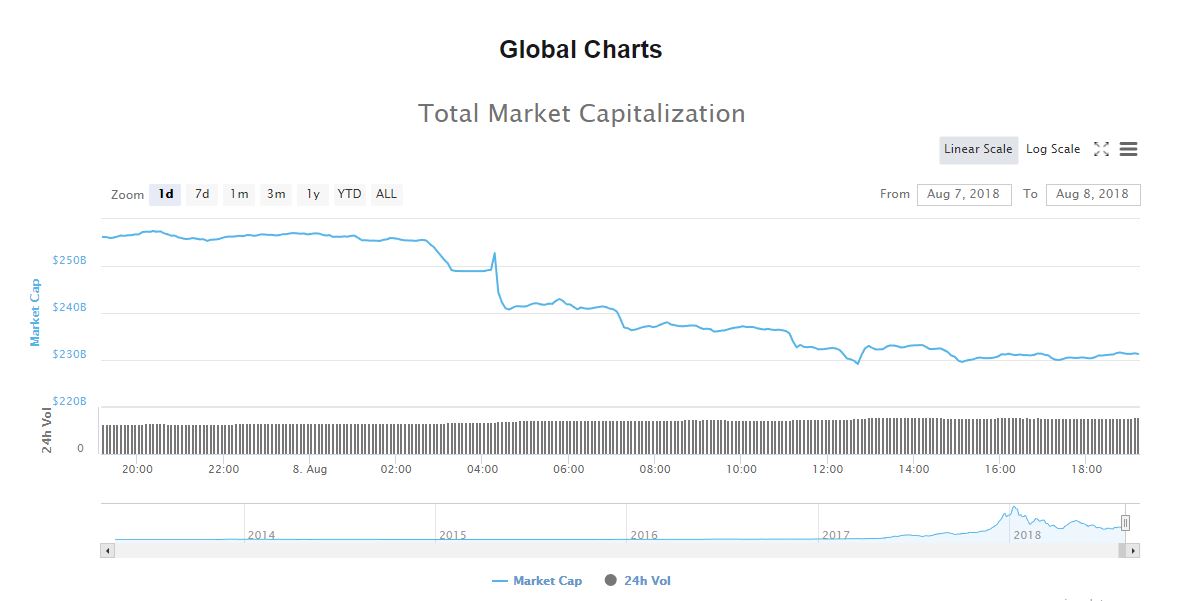The image size is (1185, 601).
Task: Show ALL time zoom range
Action: (x=386, y=194)
